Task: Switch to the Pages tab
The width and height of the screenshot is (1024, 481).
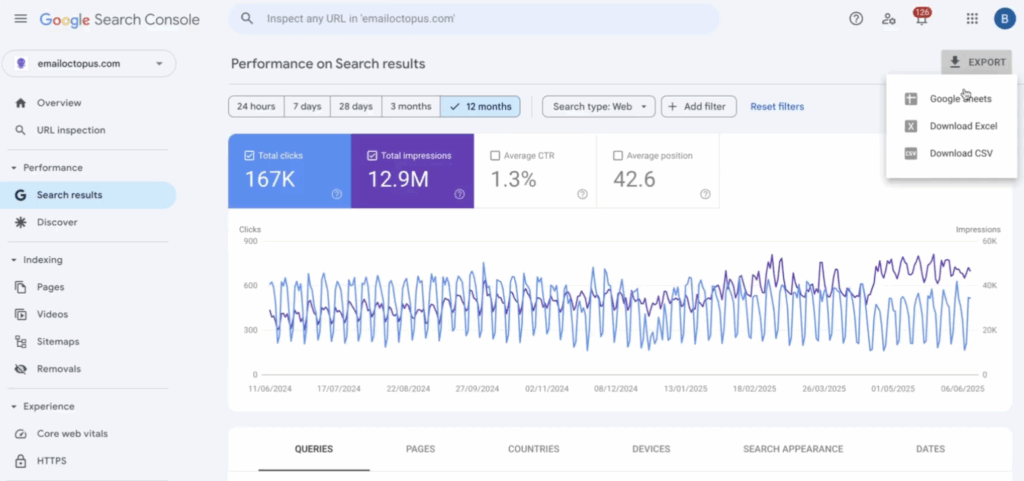Action: click(421, 449)
